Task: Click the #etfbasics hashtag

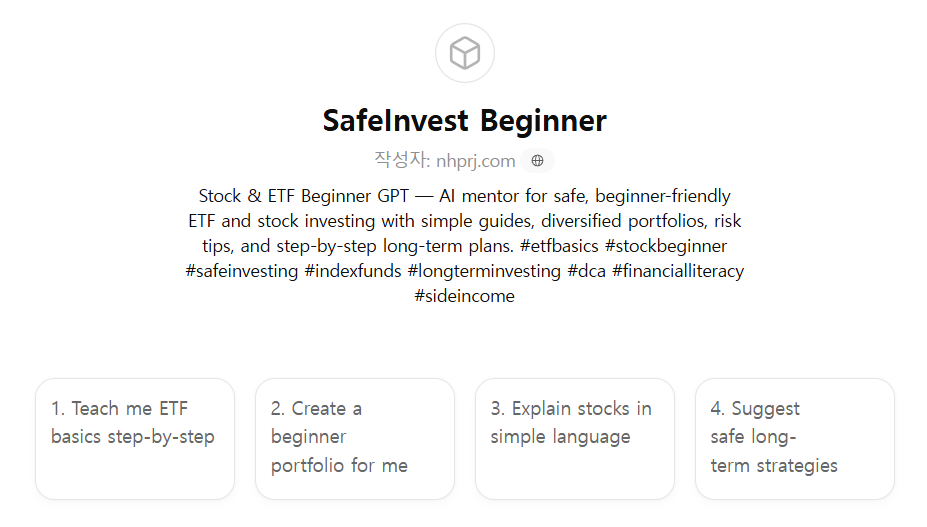Action: 559,246
